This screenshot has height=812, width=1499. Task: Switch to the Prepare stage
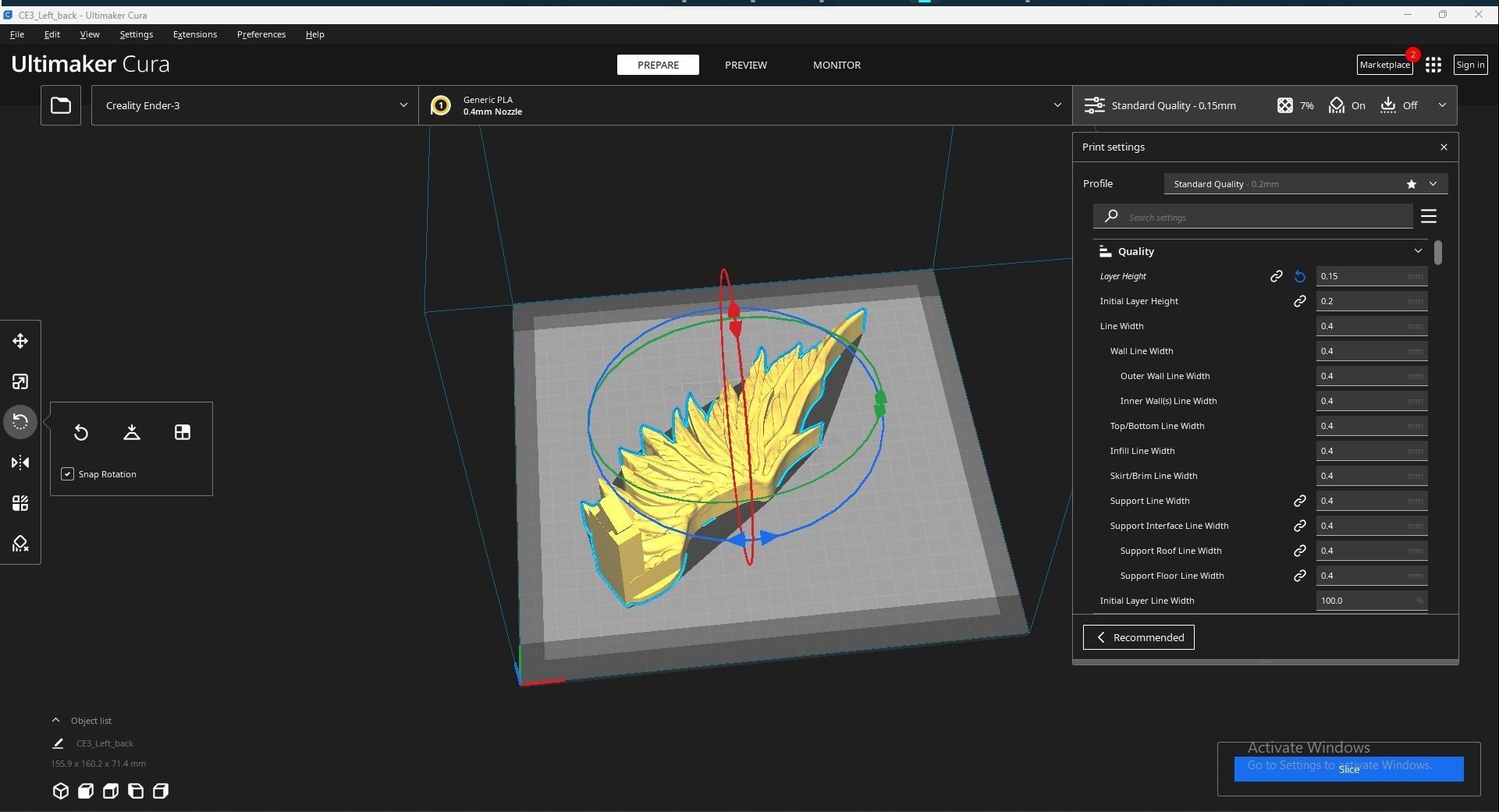pyautogui.click(x=658, y=65)
